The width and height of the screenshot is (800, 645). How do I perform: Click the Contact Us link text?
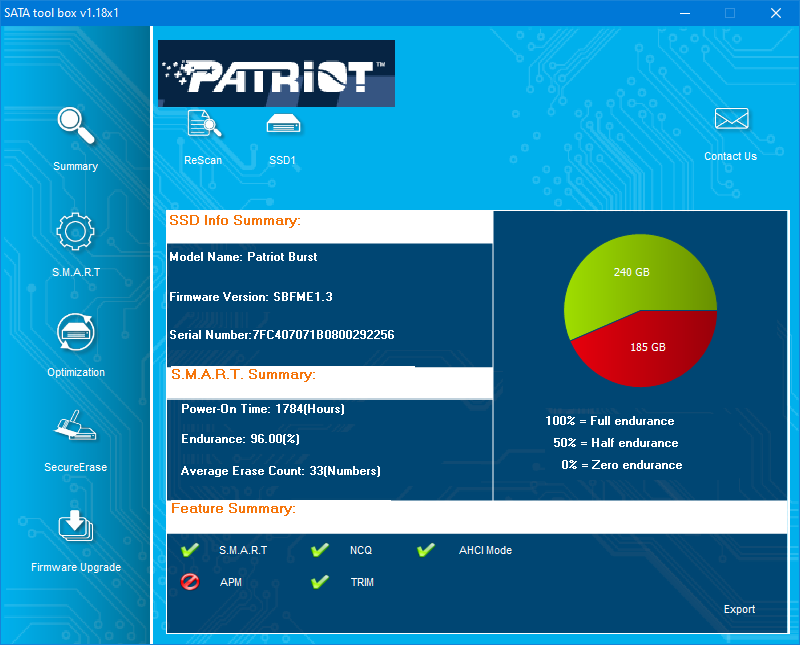click(731, 156)
